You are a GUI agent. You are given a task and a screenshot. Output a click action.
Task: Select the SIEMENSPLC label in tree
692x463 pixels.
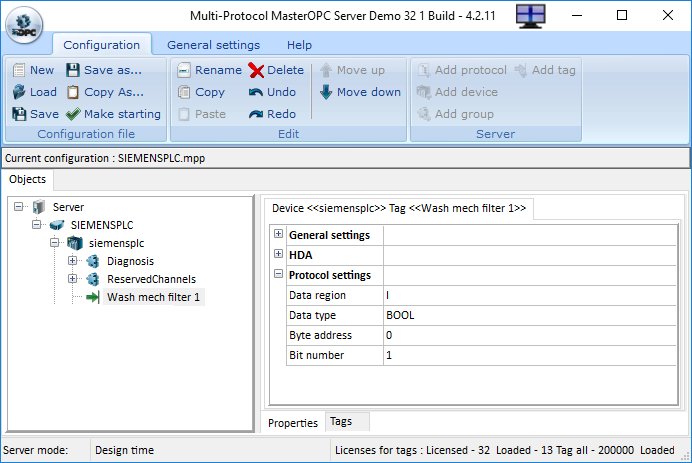click(102, 225)
